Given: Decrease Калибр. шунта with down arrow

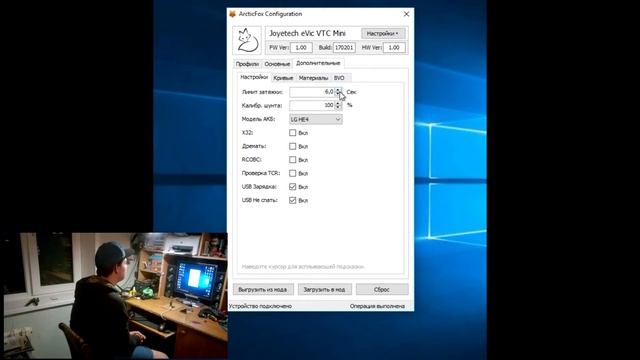Looking at the screenshot, I should pos(338,108).
